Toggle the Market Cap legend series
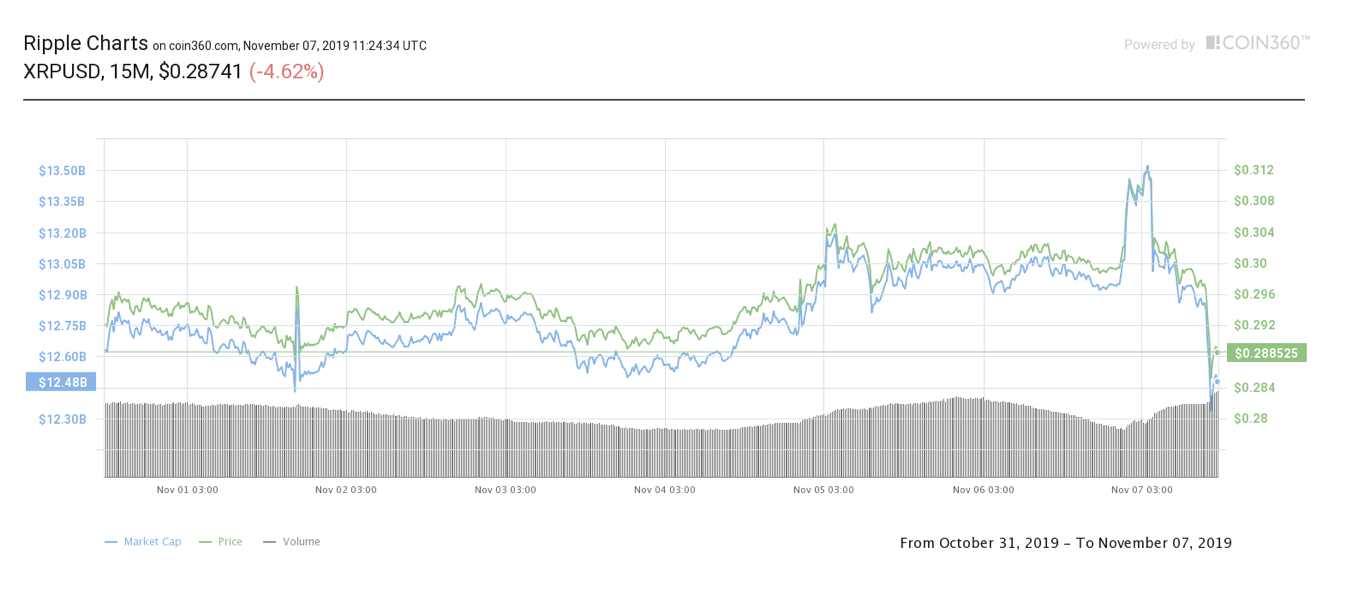 pyautogui.click(x=143, y=542)
